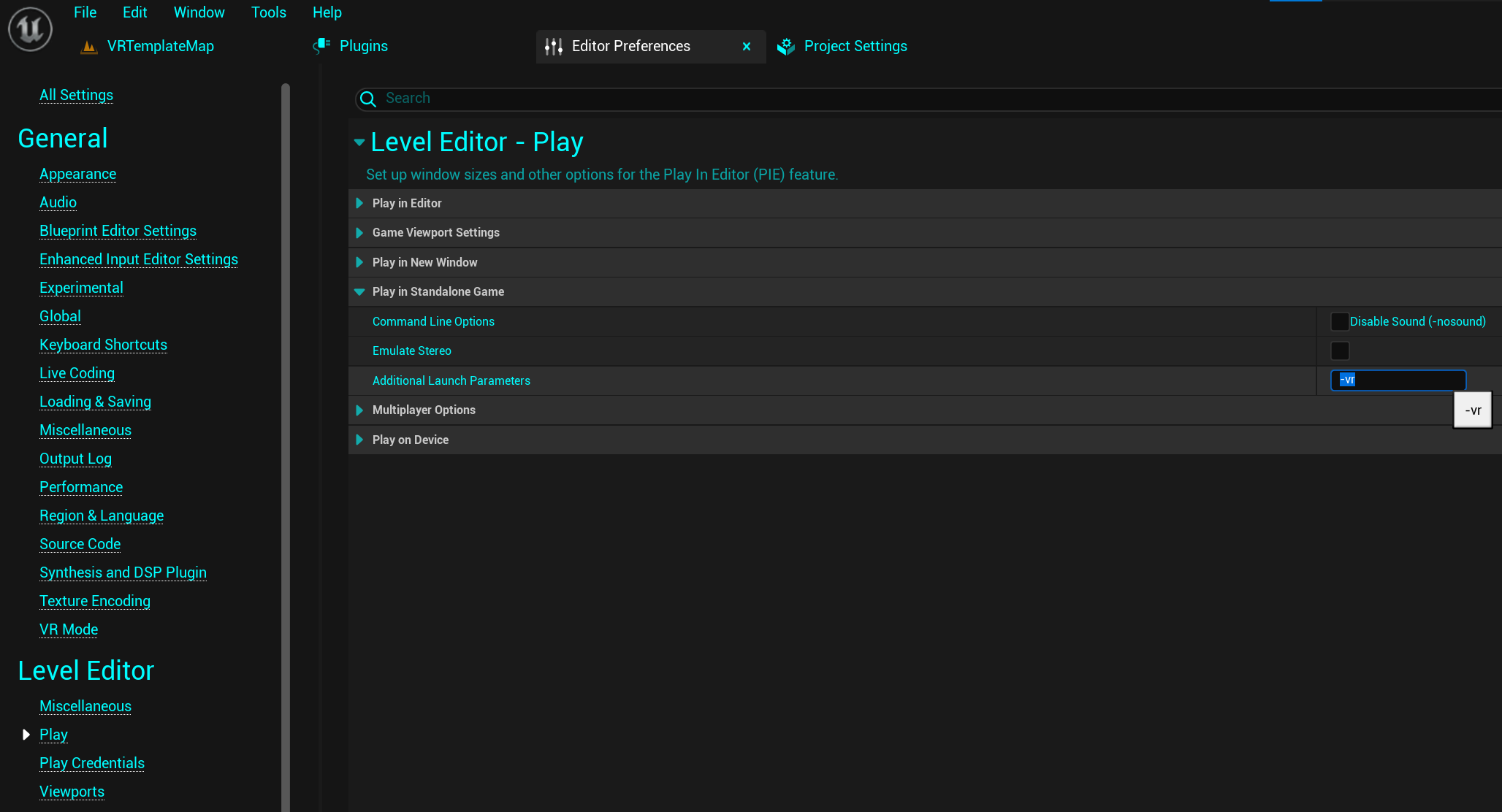Open Texture Encoding settings

(95, 601)
